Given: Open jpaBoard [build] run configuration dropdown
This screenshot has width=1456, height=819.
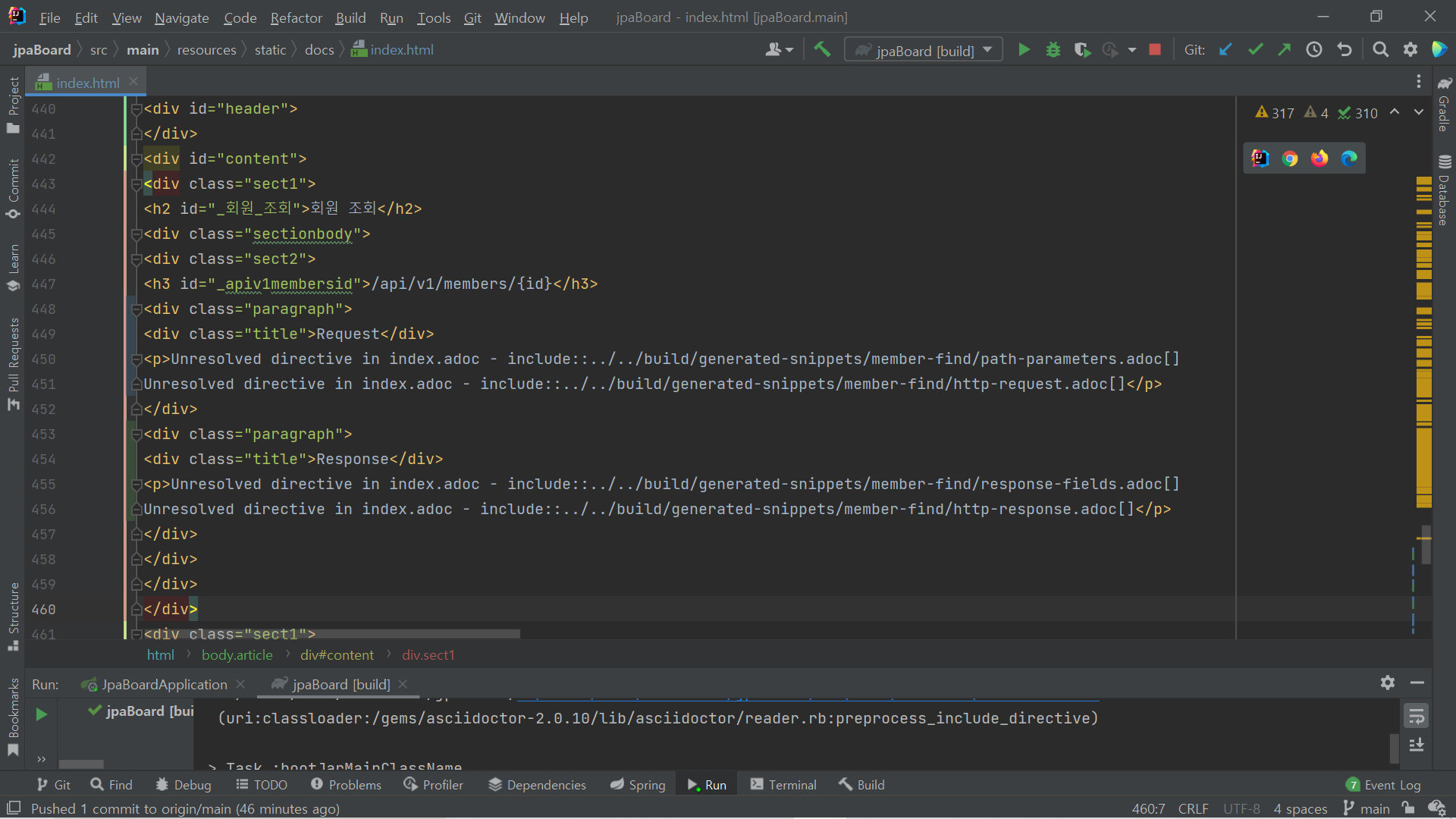Looking at the screenshot, I should tap(924, 50).
